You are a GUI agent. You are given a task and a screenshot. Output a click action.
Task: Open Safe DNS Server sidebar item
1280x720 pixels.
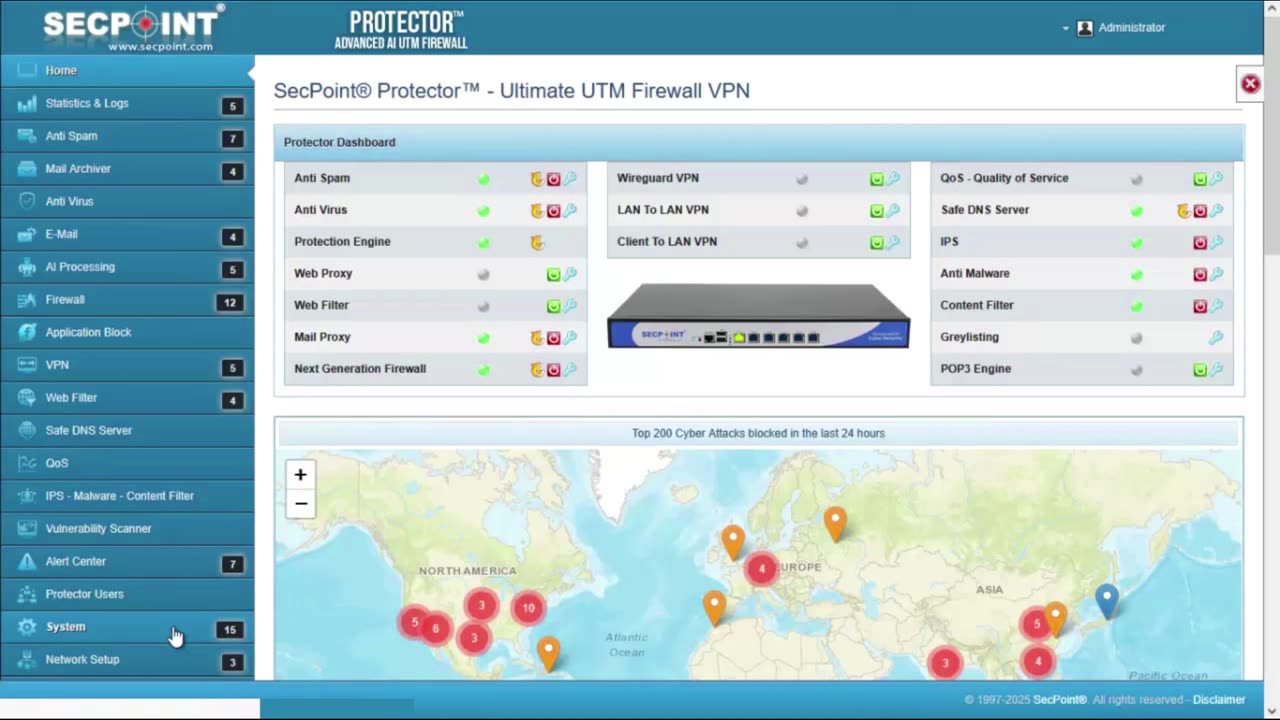(x=127, y=430)
